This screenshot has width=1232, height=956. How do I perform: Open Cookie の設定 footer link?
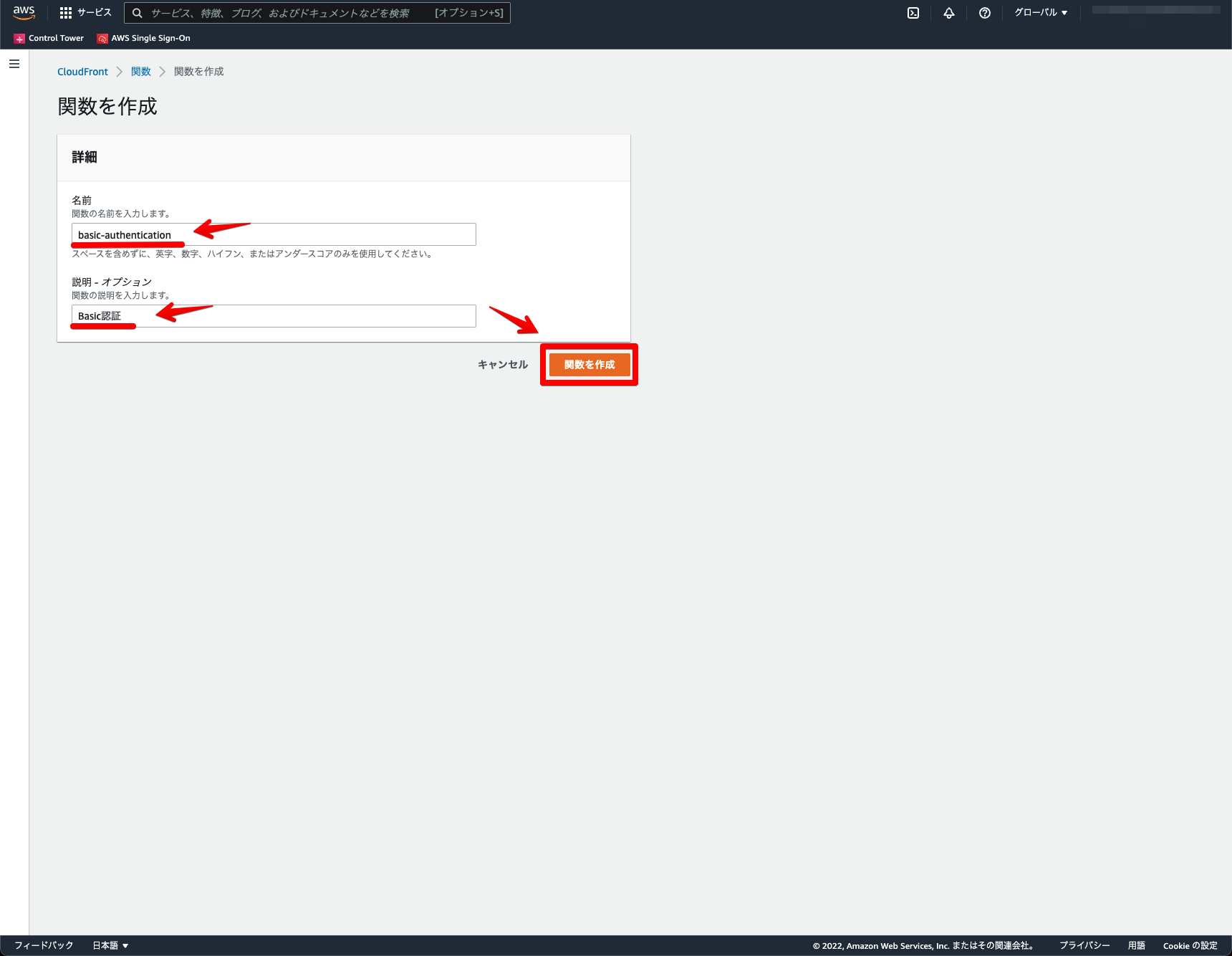click(x=1190, y=945)
